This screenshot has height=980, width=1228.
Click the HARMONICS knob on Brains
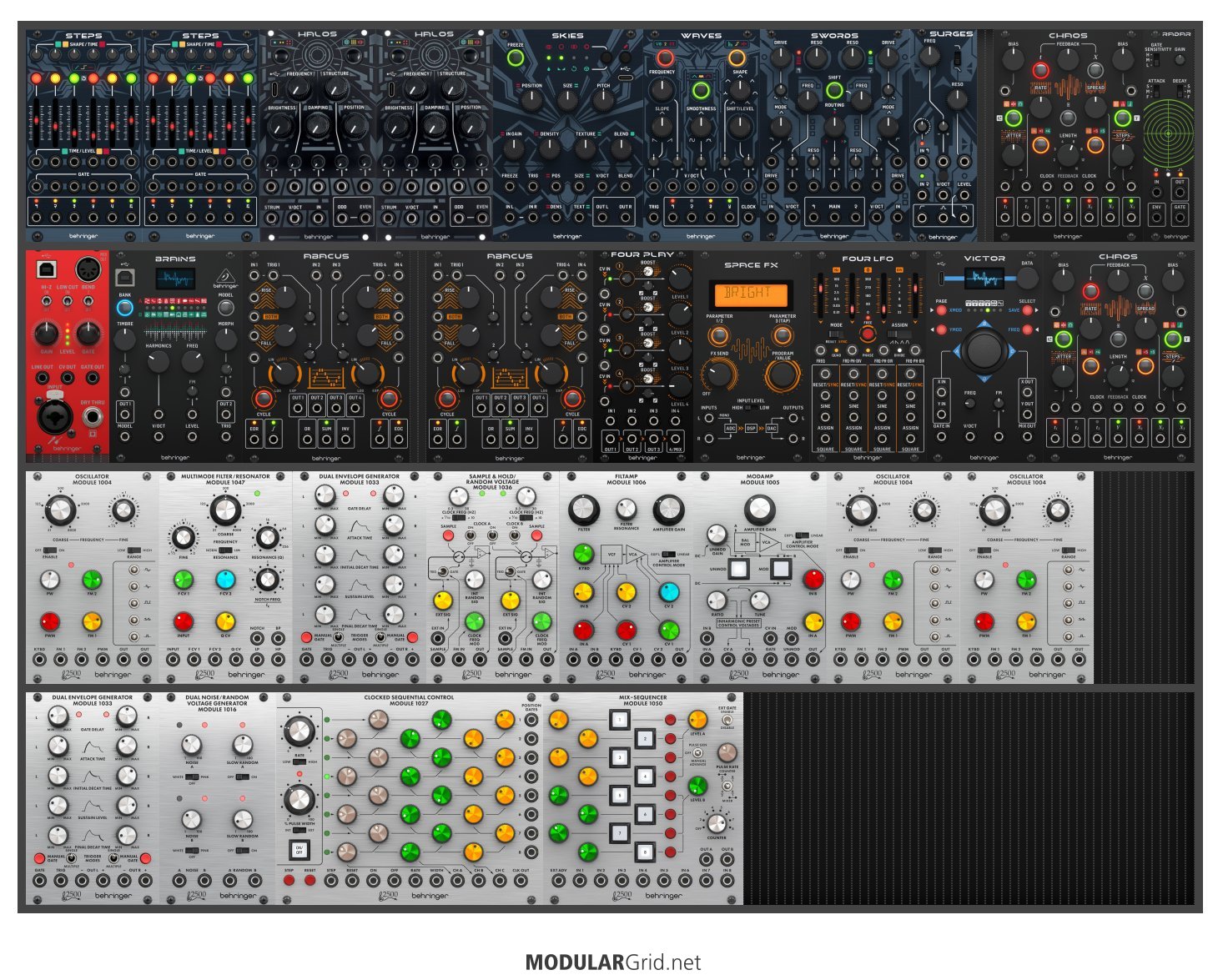(158, 361)
